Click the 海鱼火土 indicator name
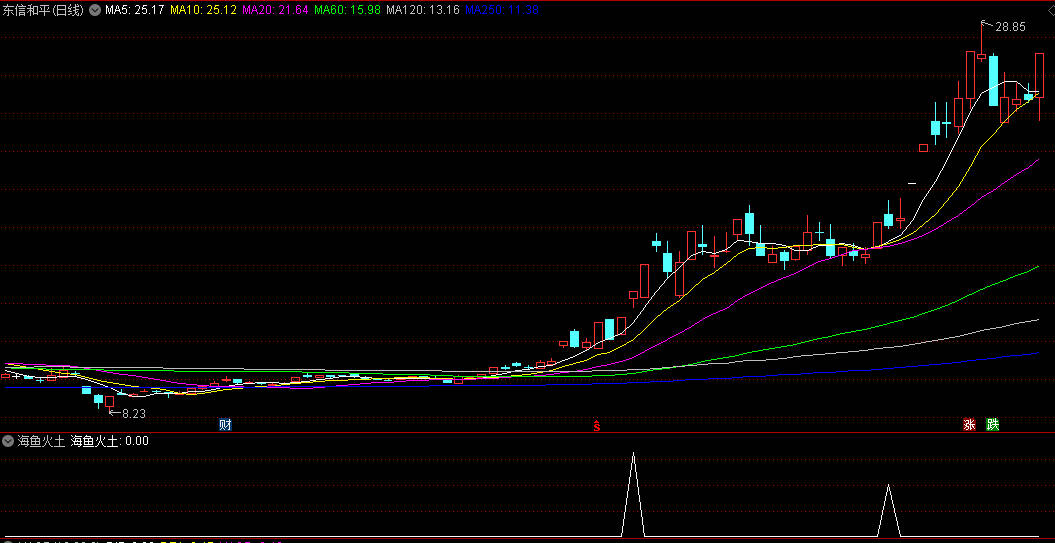 click(42, 441)
